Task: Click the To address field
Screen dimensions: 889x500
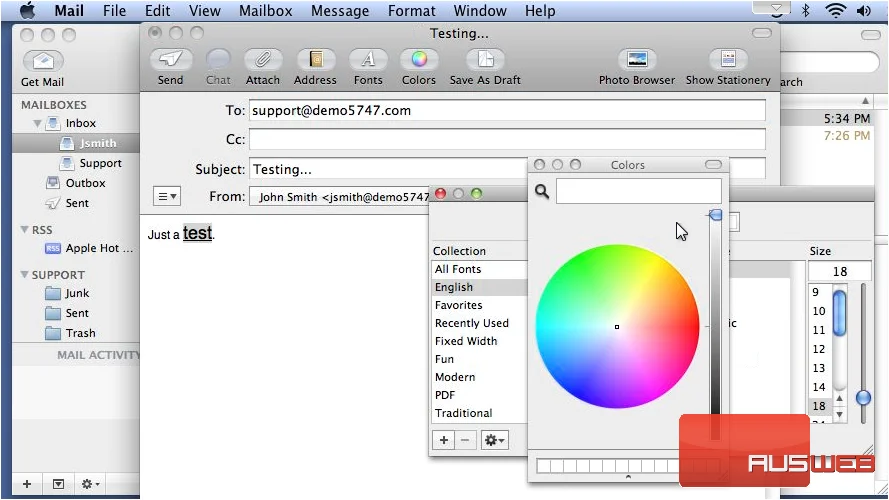Action: (507, 111)
